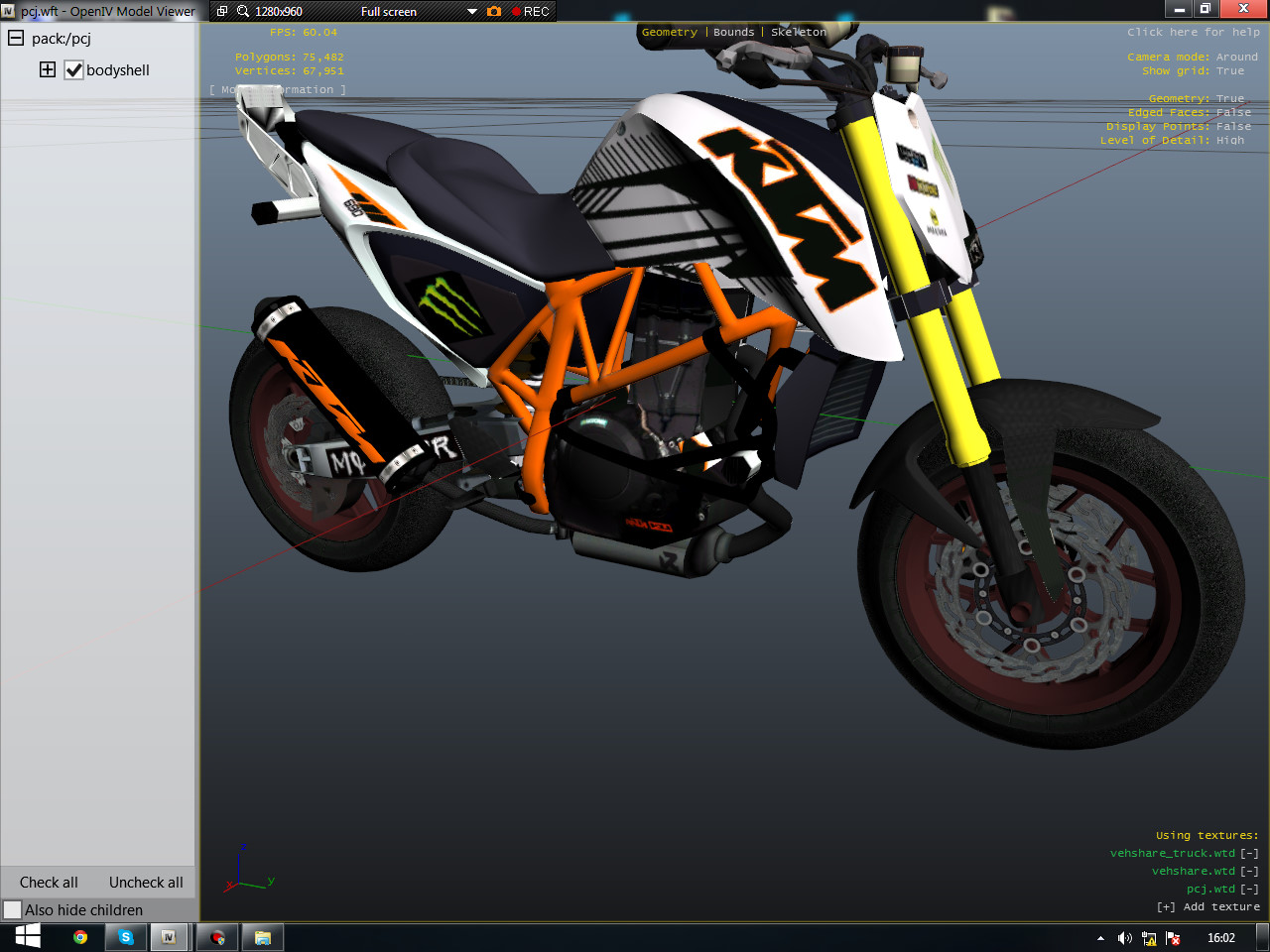Viewport: 1270px width, 952px height.
Task: Click the Polygons: 75,482 readout
Action: click(x=290, y=58)
